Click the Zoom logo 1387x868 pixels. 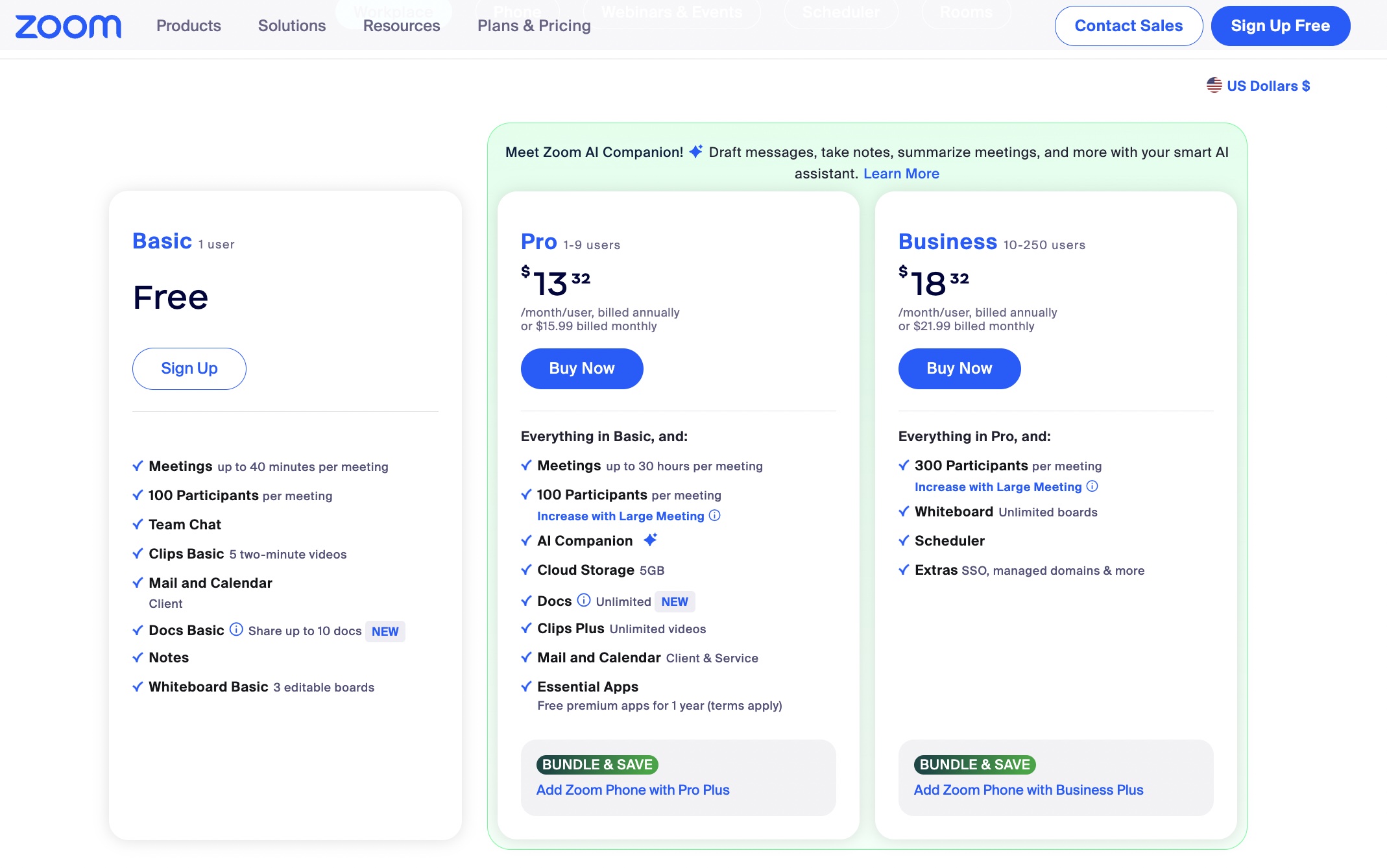pos(68,27)
